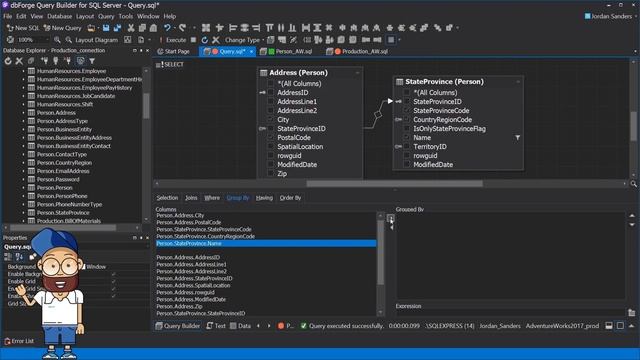Check SpatialLocation in Address table
This screenshot has width=640, height=360.
point(270,147)
